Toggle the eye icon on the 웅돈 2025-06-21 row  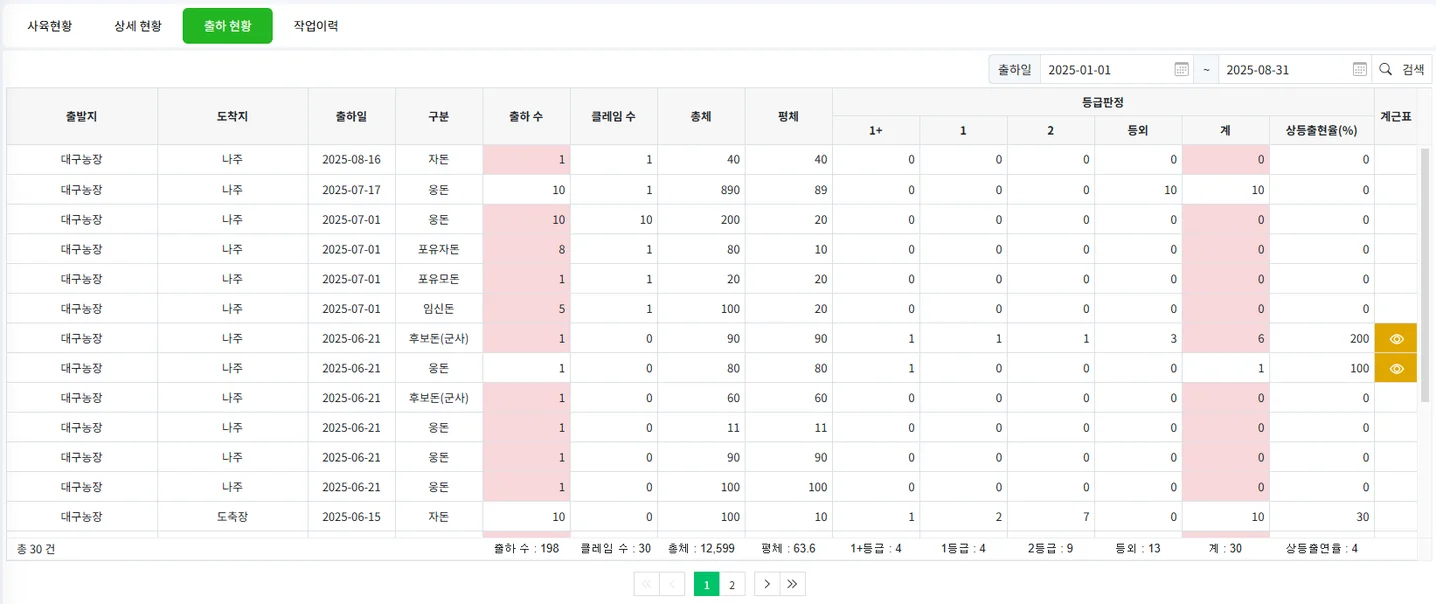pos(1396,367)
